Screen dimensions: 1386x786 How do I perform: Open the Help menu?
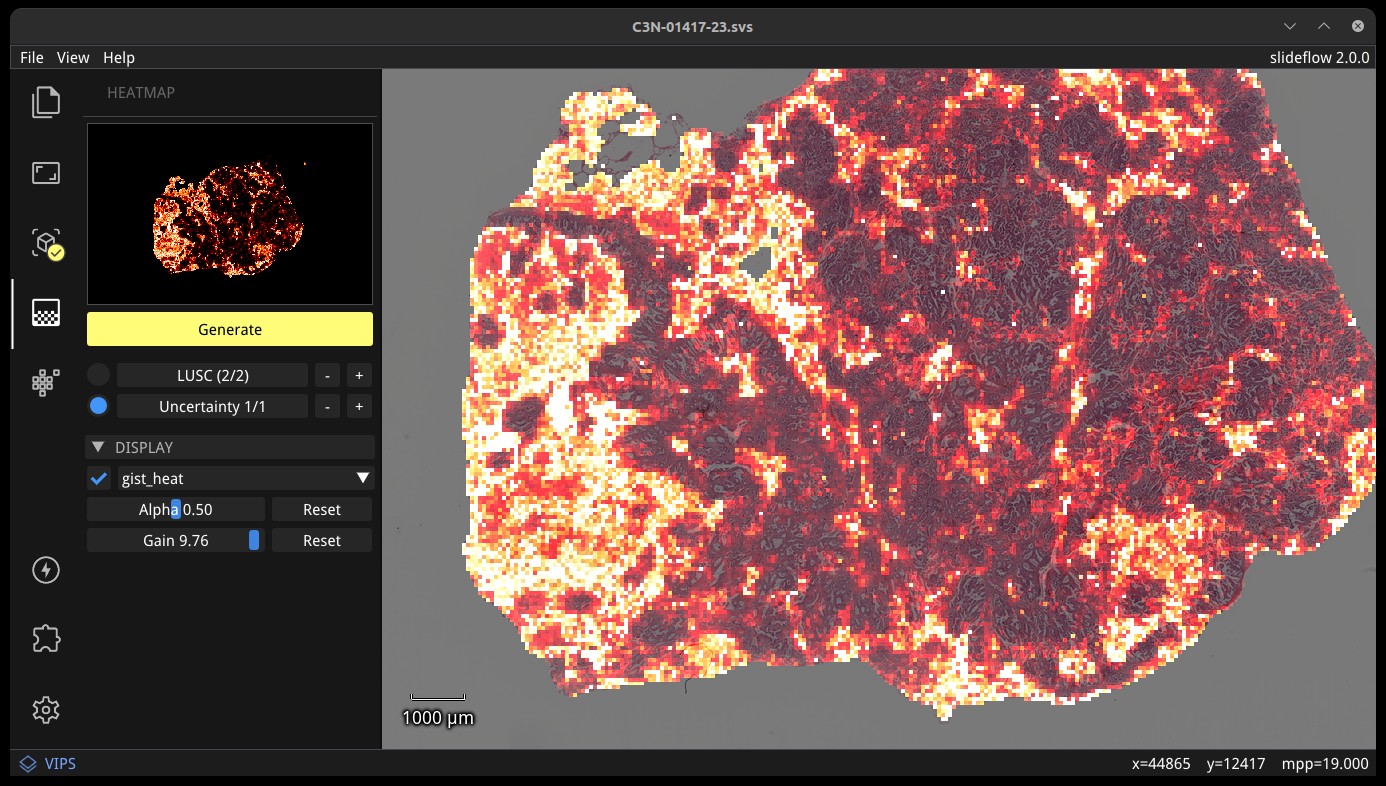[119, 58]
